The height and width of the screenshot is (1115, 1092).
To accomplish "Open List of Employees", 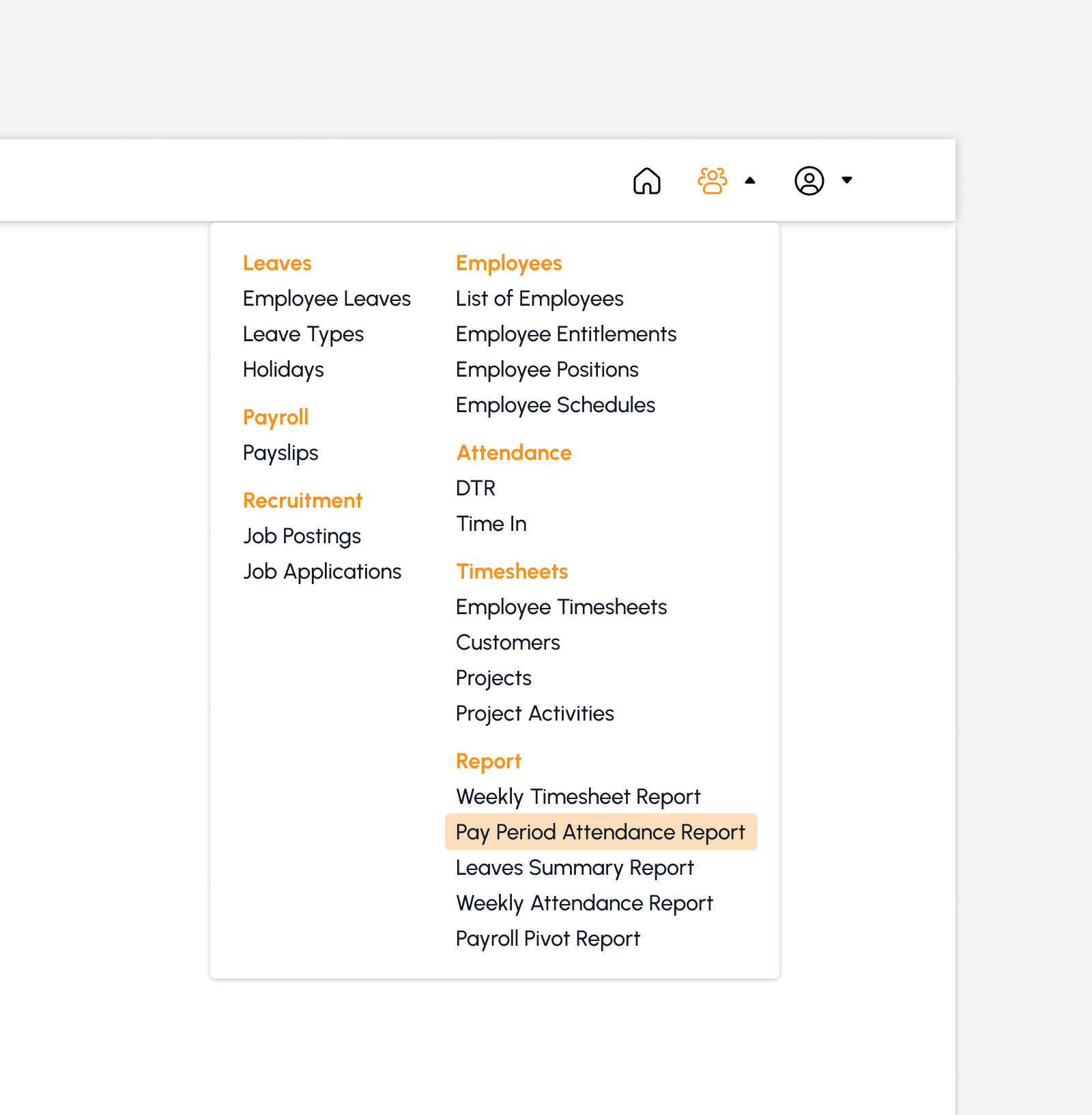I will pyautogui.click(x=539, y=299).
